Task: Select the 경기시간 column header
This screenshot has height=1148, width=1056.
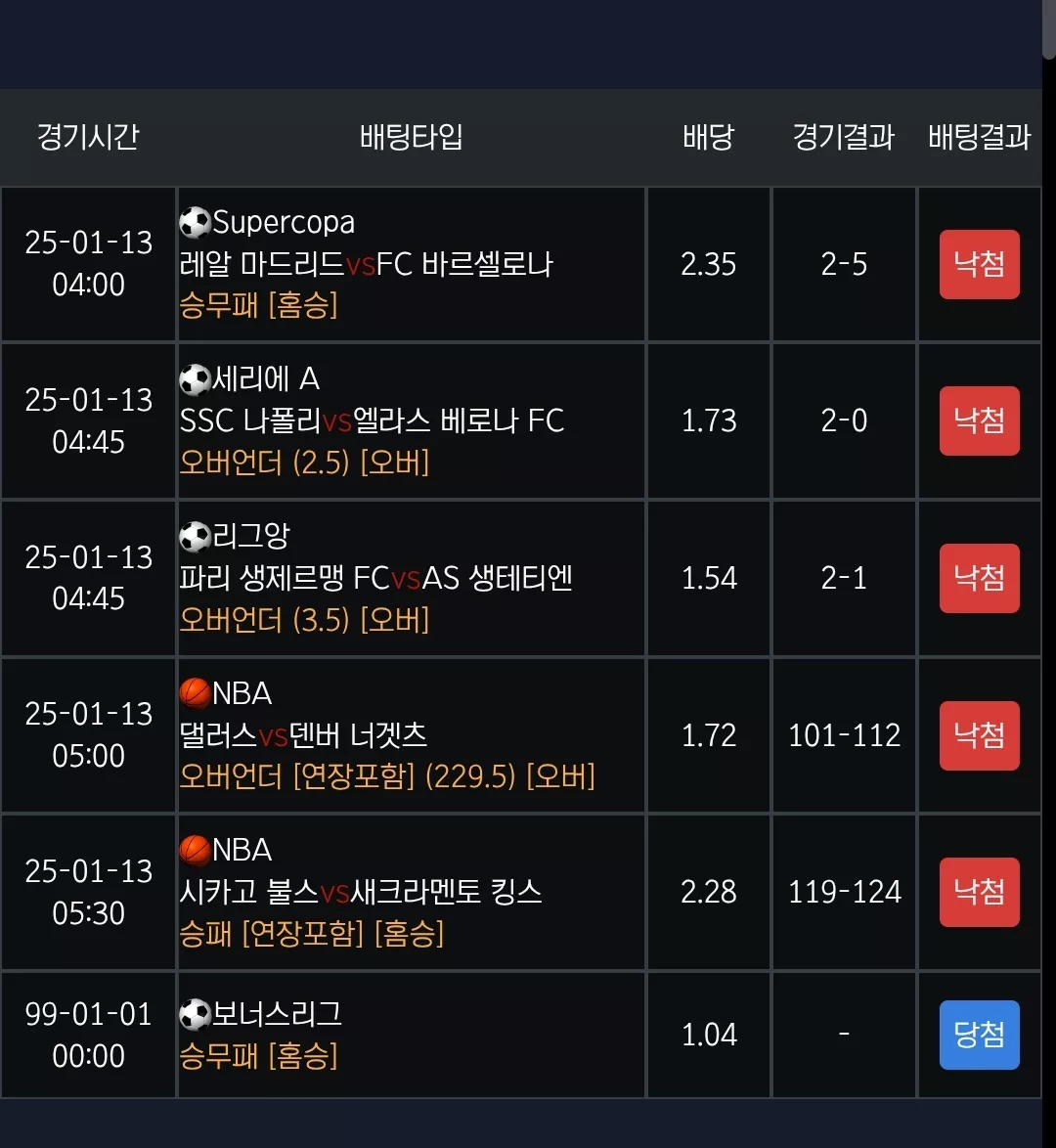Action: [x=88, y=137]
